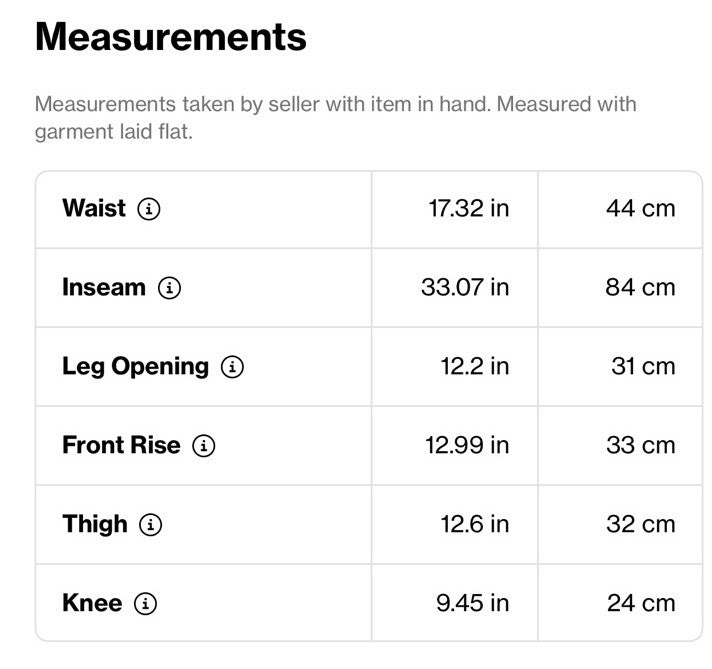Open the Front Rise info icon
712x669 pixels.
[x=204, y=446]
